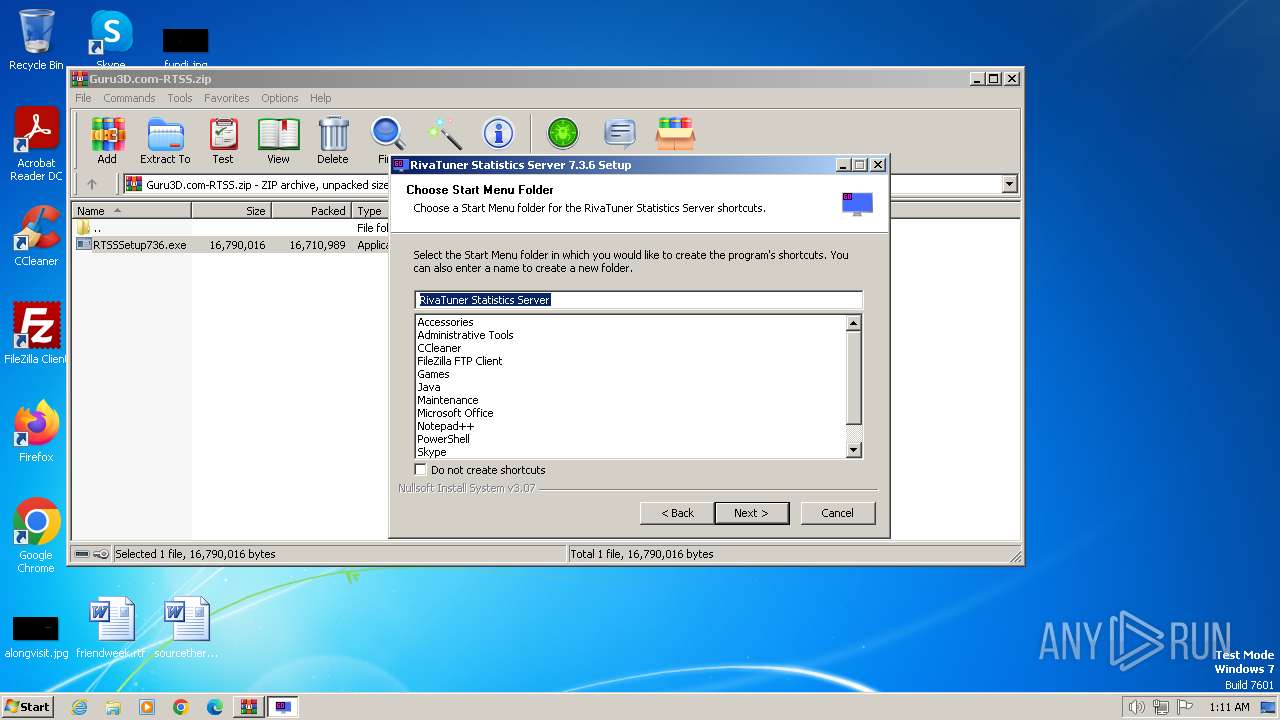Open the Commands menu in WinRAR

point(129,98)
